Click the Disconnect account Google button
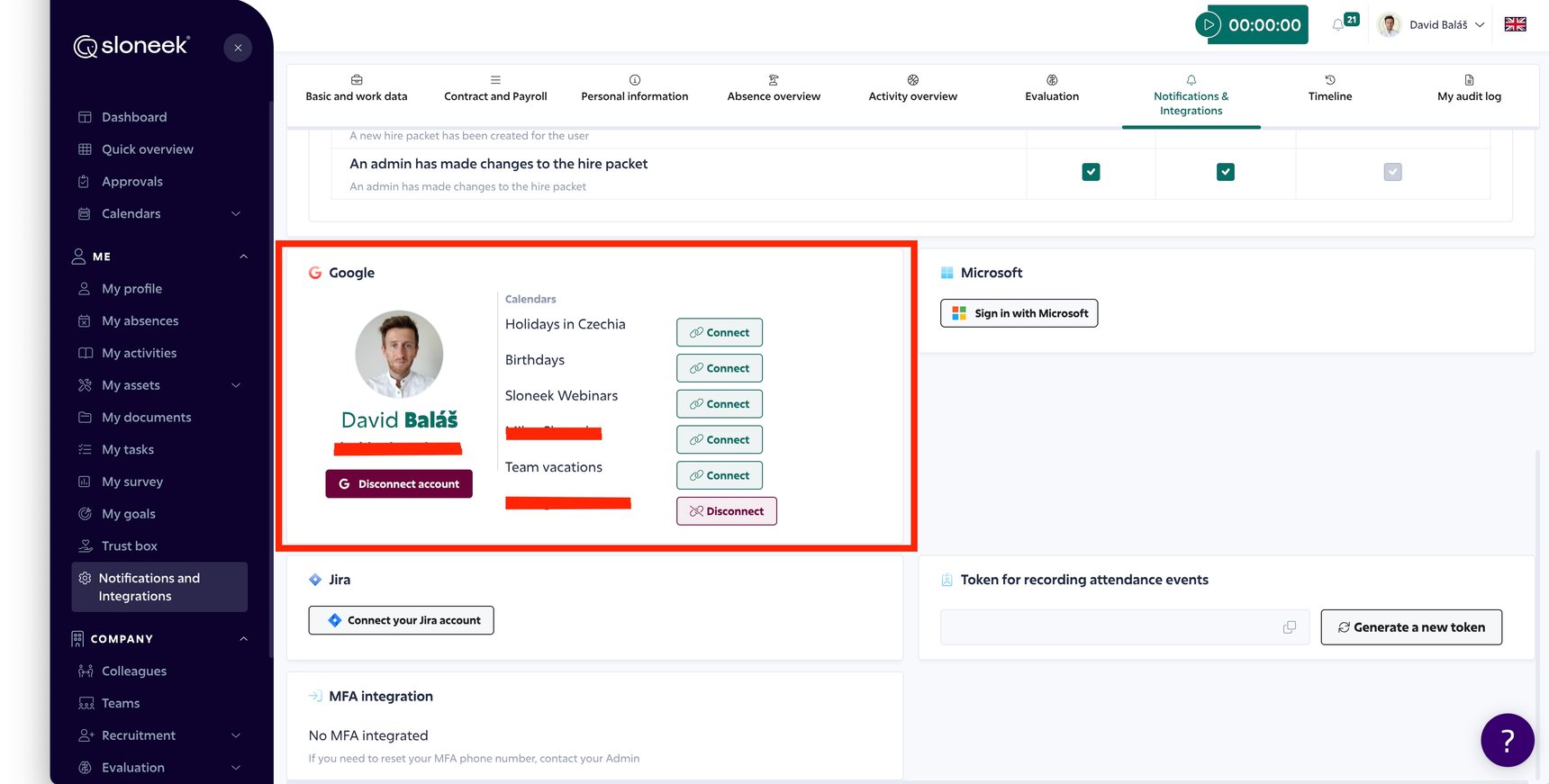The width and height of the screenshot is (1549, 784). pyautogui.click(x=399, y=484)
